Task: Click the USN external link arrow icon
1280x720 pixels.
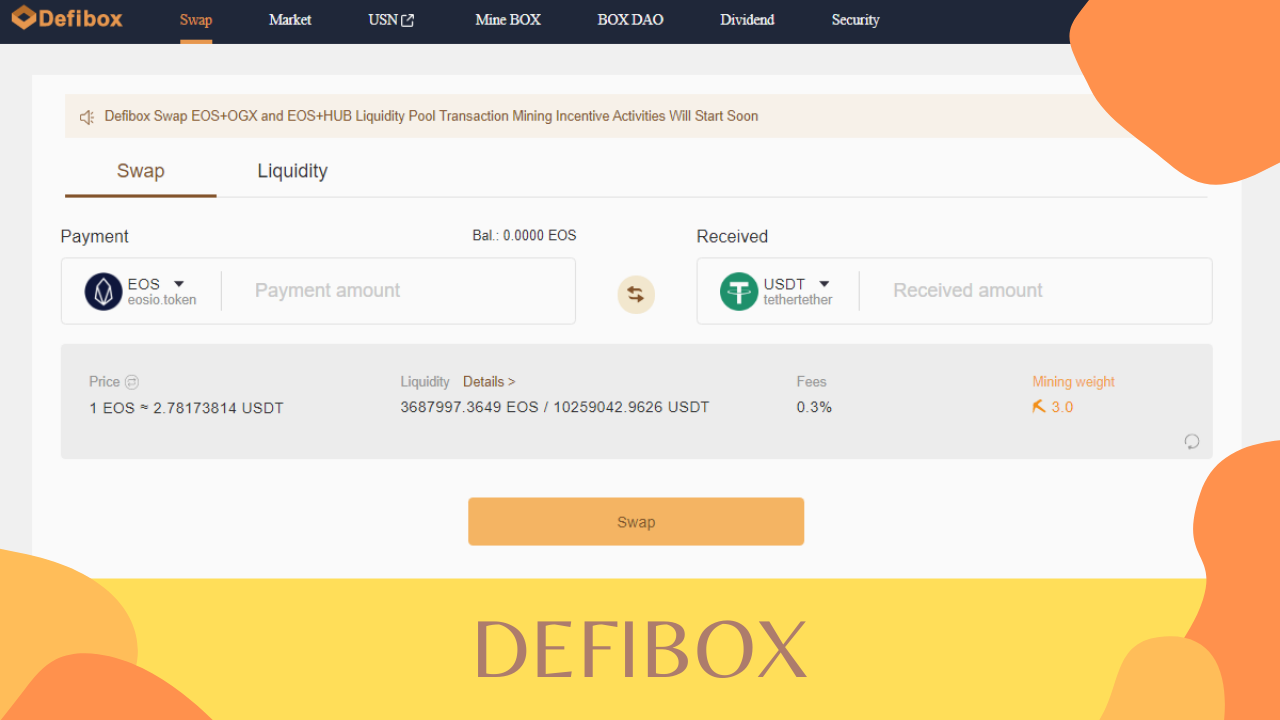Action: click(407, 21)
